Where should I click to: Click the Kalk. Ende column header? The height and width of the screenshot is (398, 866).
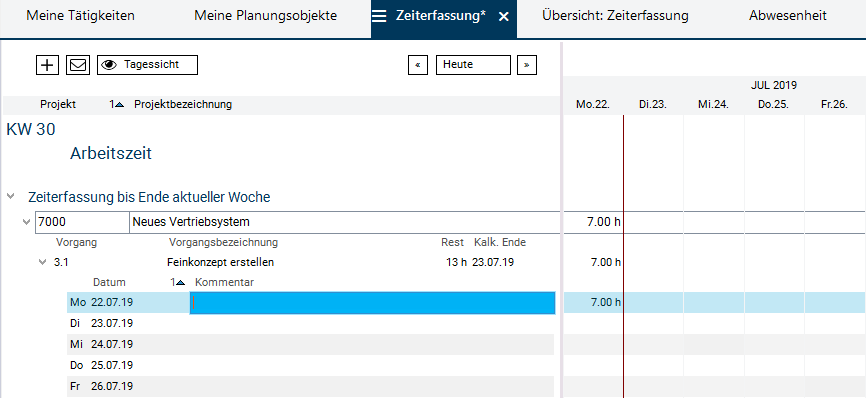(x=500, y=242)
